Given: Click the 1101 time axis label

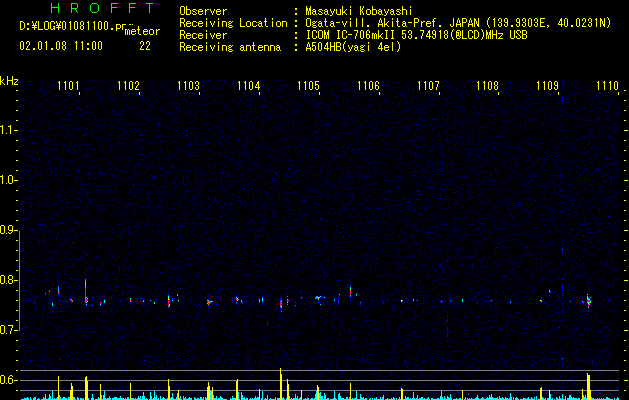Looking at the screenshot, I should 69,85.
